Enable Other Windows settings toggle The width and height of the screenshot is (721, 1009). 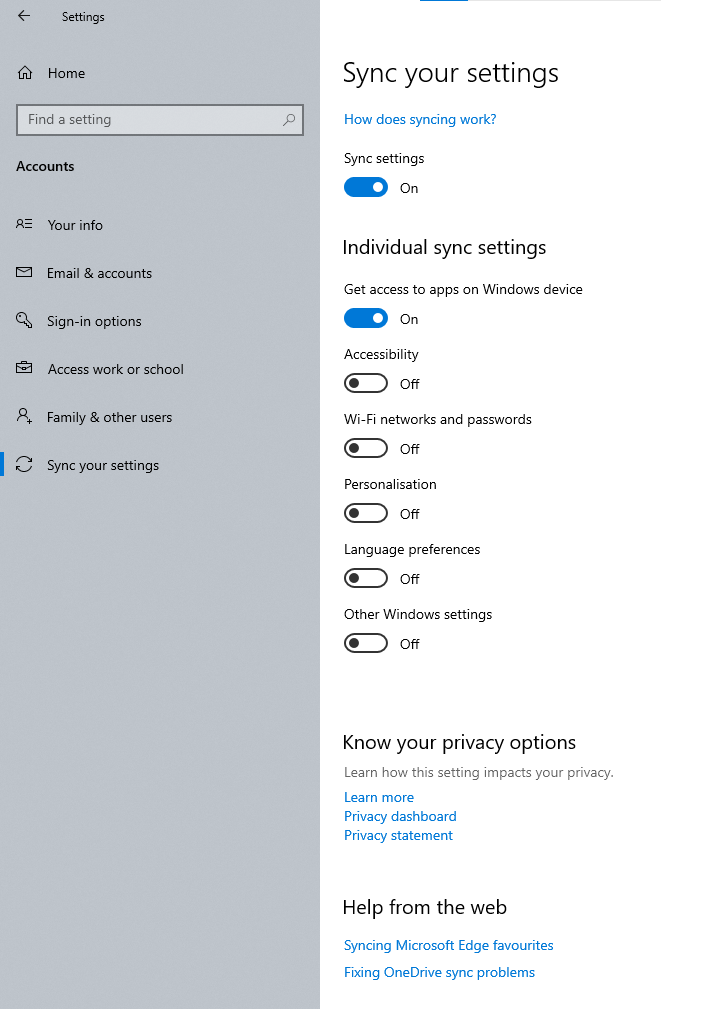(x=366, y=643)
